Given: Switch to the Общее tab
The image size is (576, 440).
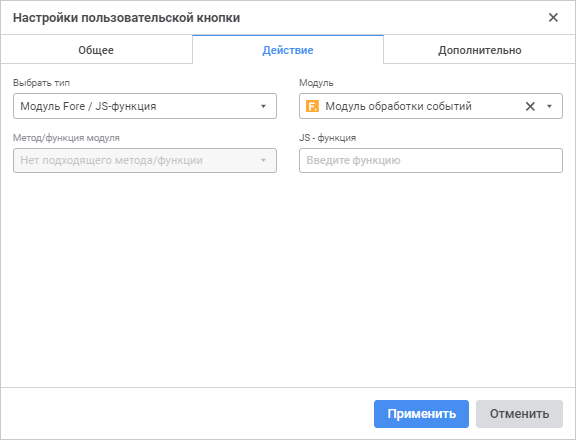Looking at the screenshot, I should pos(96,50).
